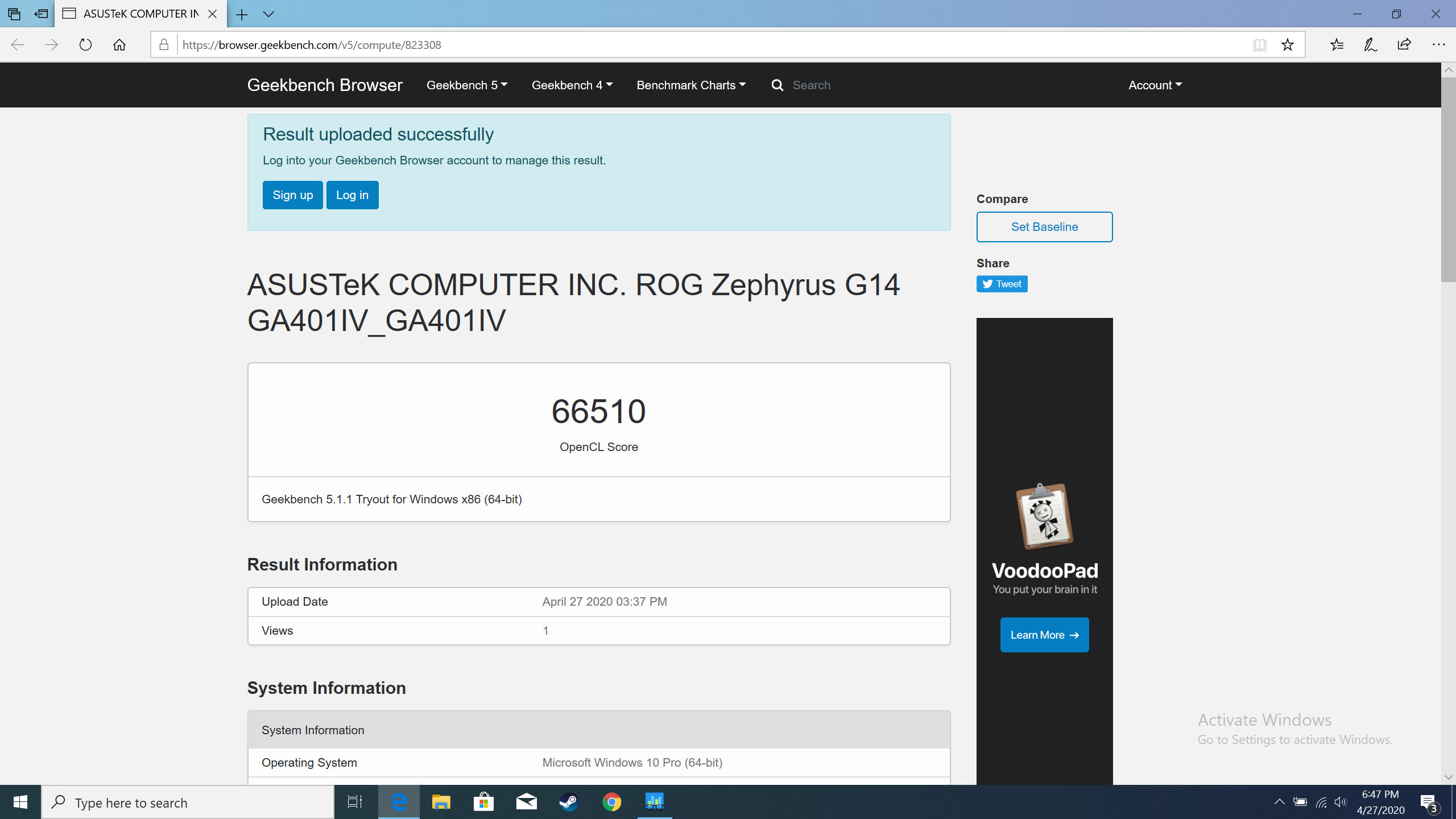This screenshot has height=819, width=1456.
Task: Open Favorites hub icon
Action: click(x=1337, y=45)
